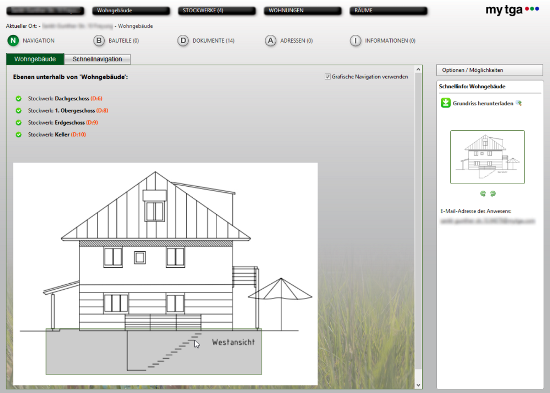The height and width of the screenshot is (393, 550).
Task: Open Bauteile via the B icon
Action: [99, 41]
